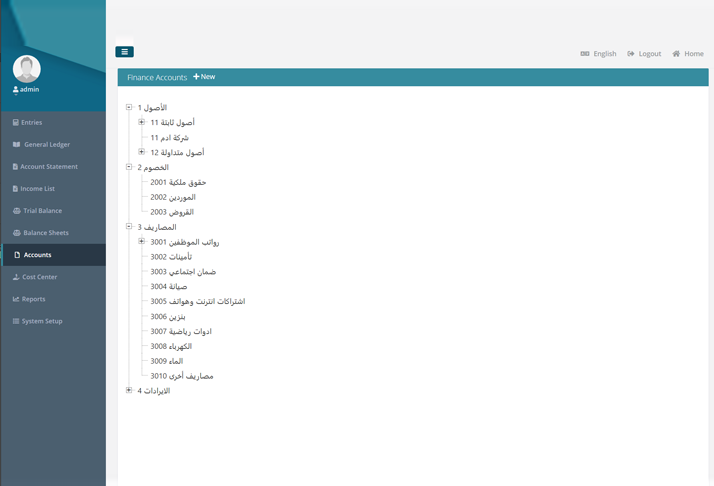The height and width of the screenshot is (486, 714).
Task: Go to Account Statement
Action: (x=53, y=167)
